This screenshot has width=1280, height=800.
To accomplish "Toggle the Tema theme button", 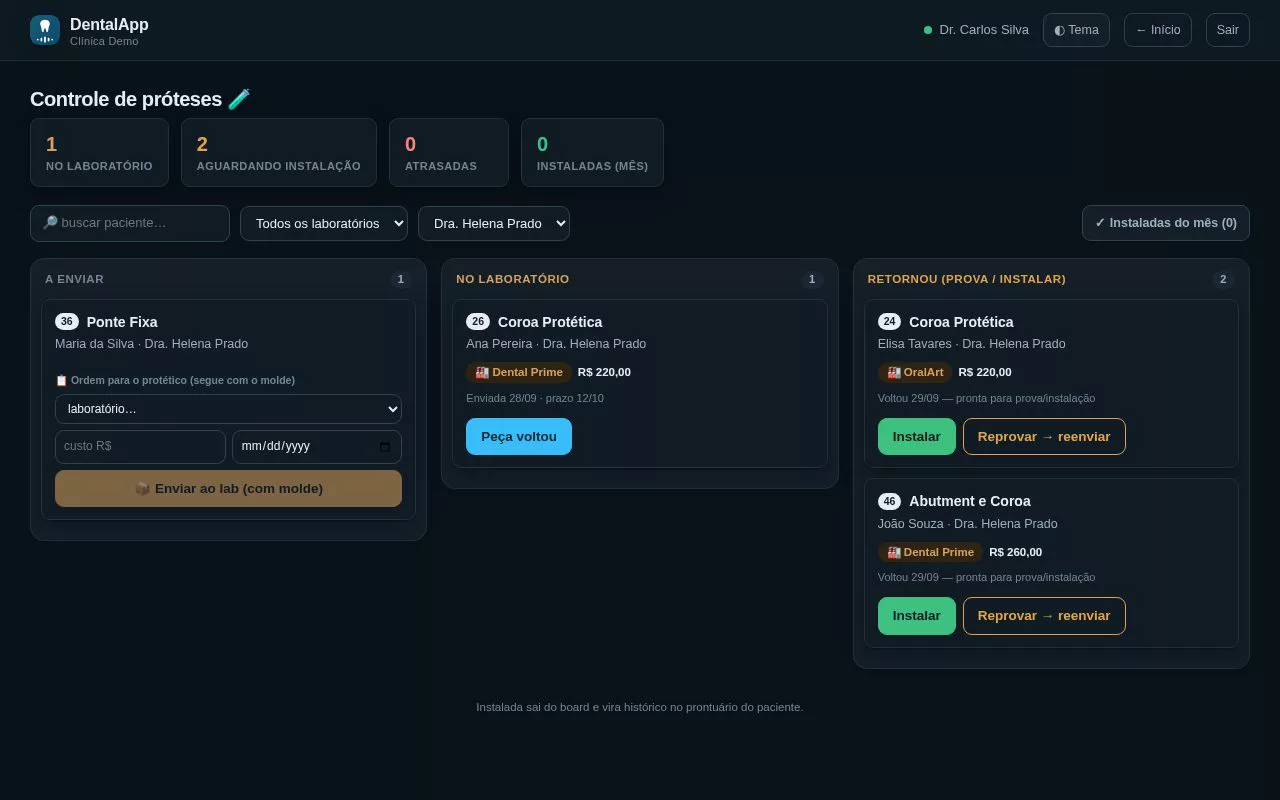I will pos(1076,30).
